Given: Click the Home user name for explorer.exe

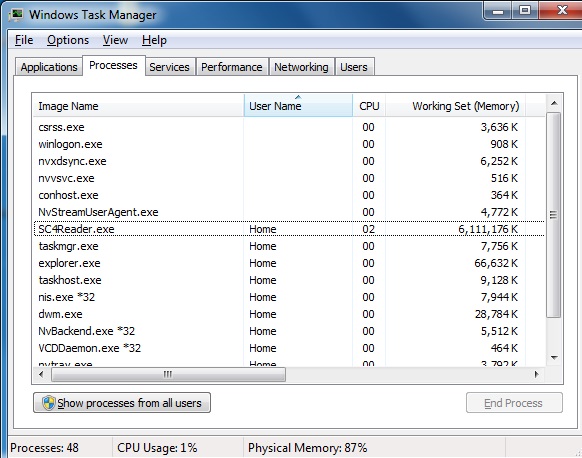Looking at the screenshot, I should (x=263, y=263).
